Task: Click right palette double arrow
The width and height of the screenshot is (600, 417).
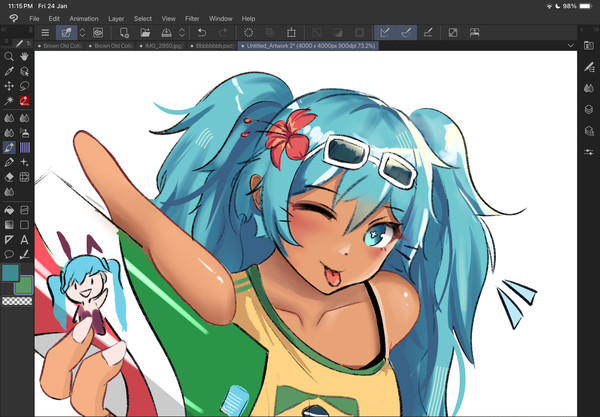Action: click(596, 29)
